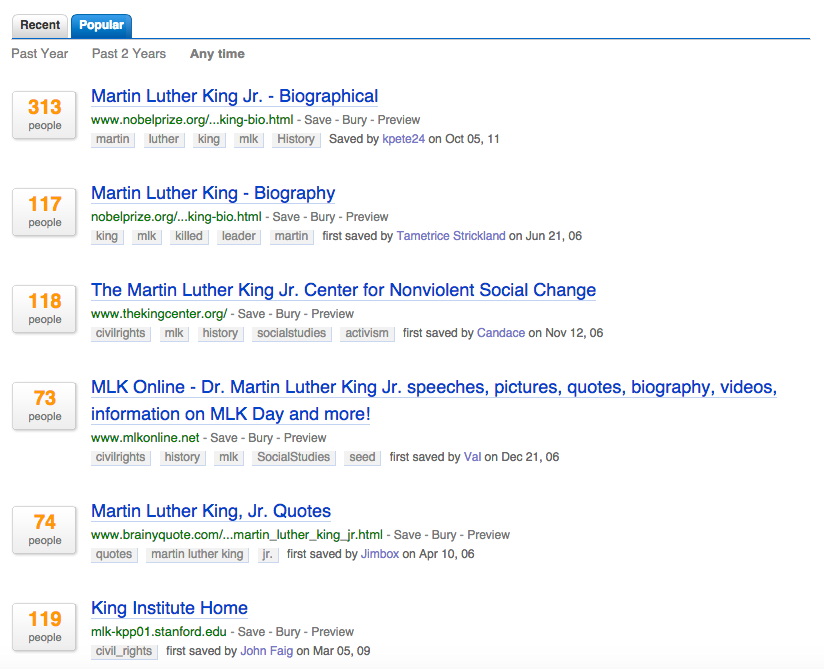Filter results by Past Year
Viewport: 824px width, 669px height.
40,54
